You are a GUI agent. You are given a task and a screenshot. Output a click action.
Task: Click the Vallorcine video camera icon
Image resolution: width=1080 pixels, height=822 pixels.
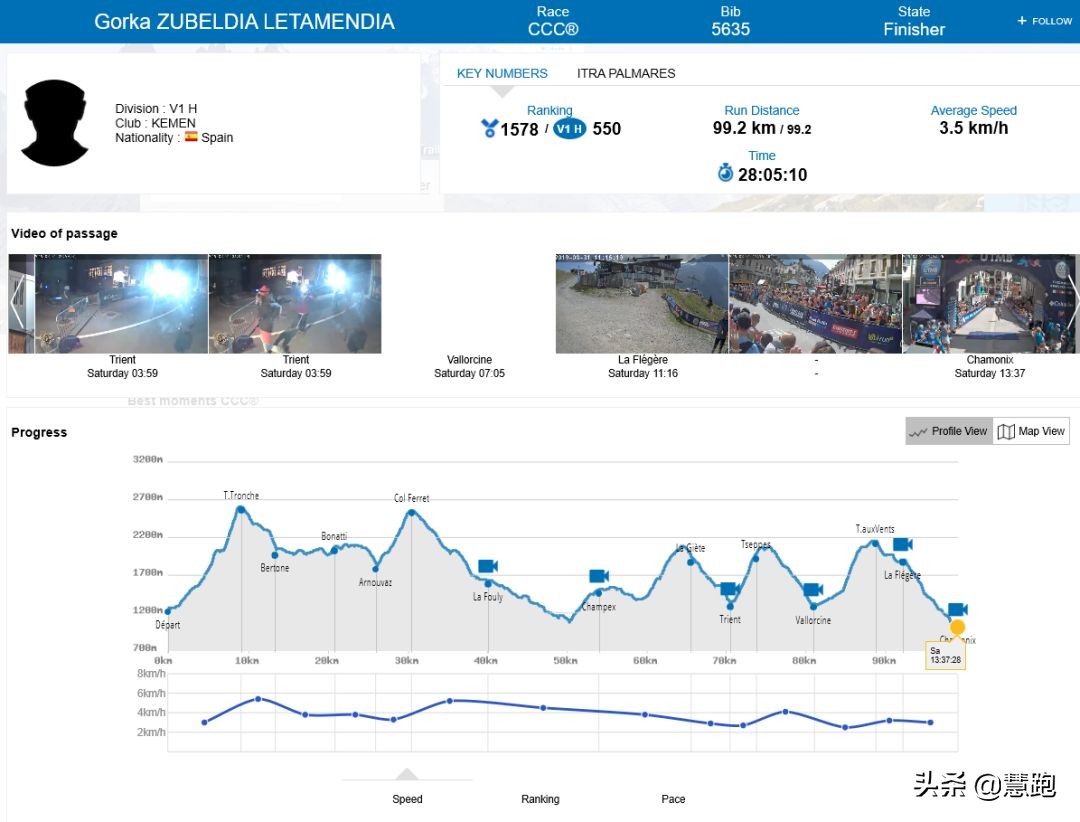(x=813, y=589)
